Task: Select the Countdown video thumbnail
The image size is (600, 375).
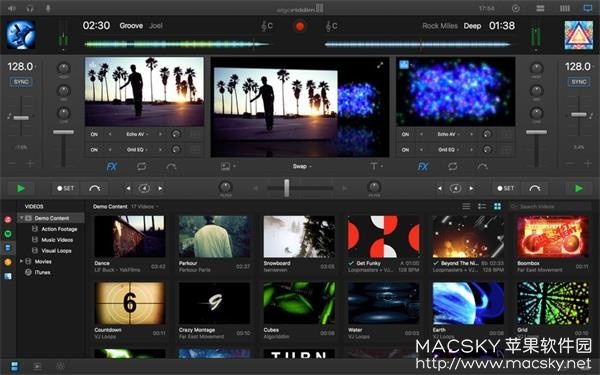Action: pyautogui.click(x=130, y=303)
